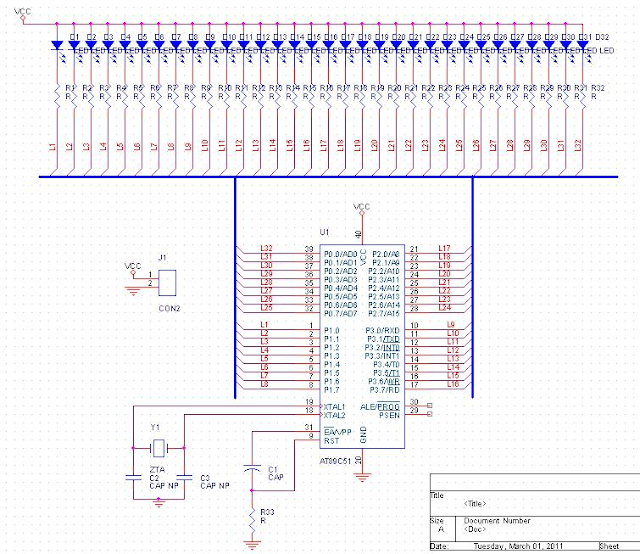Select the left vertical blue bus segment
The image size is (640, 554).
tap(235, 287)
